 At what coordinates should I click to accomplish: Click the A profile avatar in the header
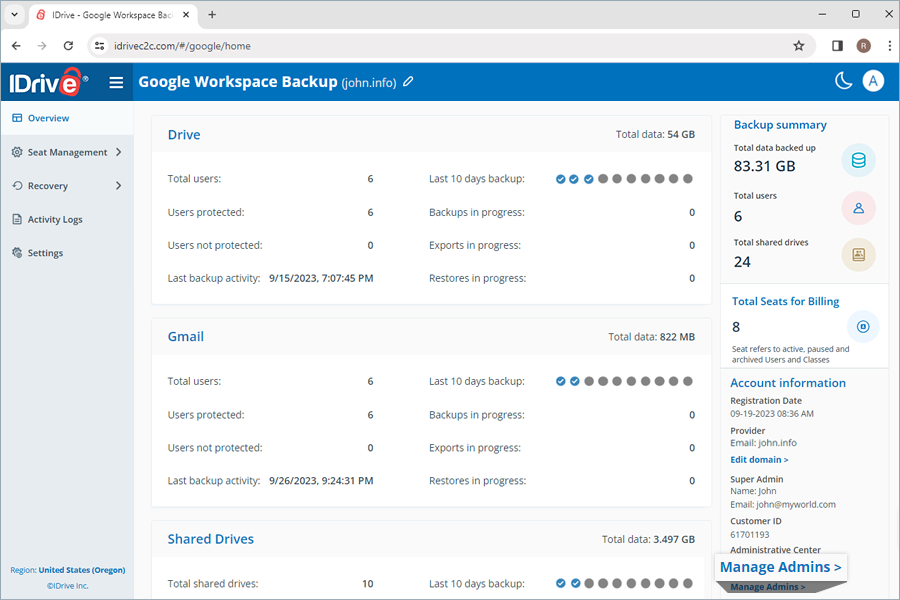click(x=873, y=81)
